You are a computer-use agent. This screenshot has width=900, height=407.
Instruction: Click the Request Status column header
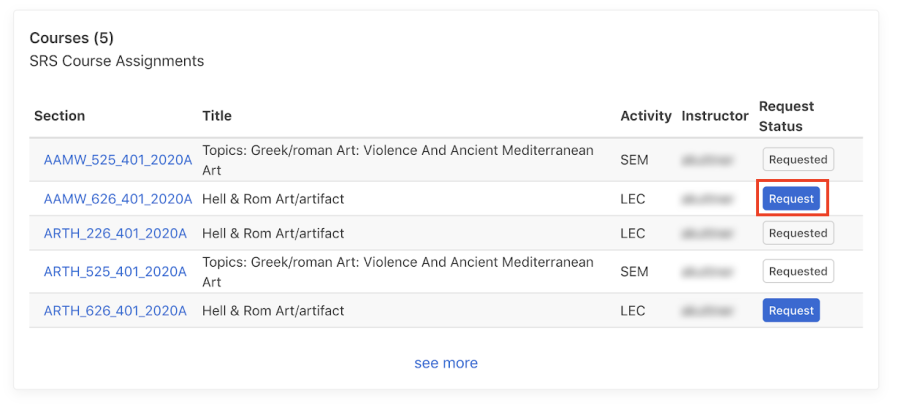click(x=786, y=116)
